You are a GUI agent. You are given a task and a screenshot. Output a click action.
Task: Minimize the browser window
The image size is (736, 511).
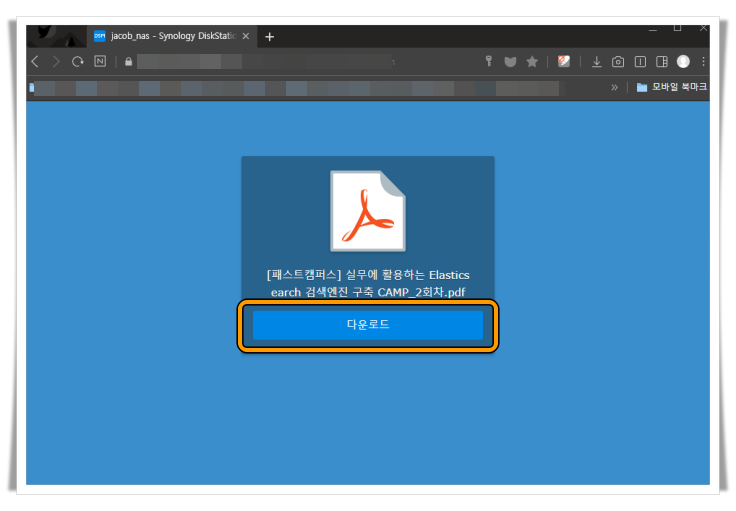[653, 29]
